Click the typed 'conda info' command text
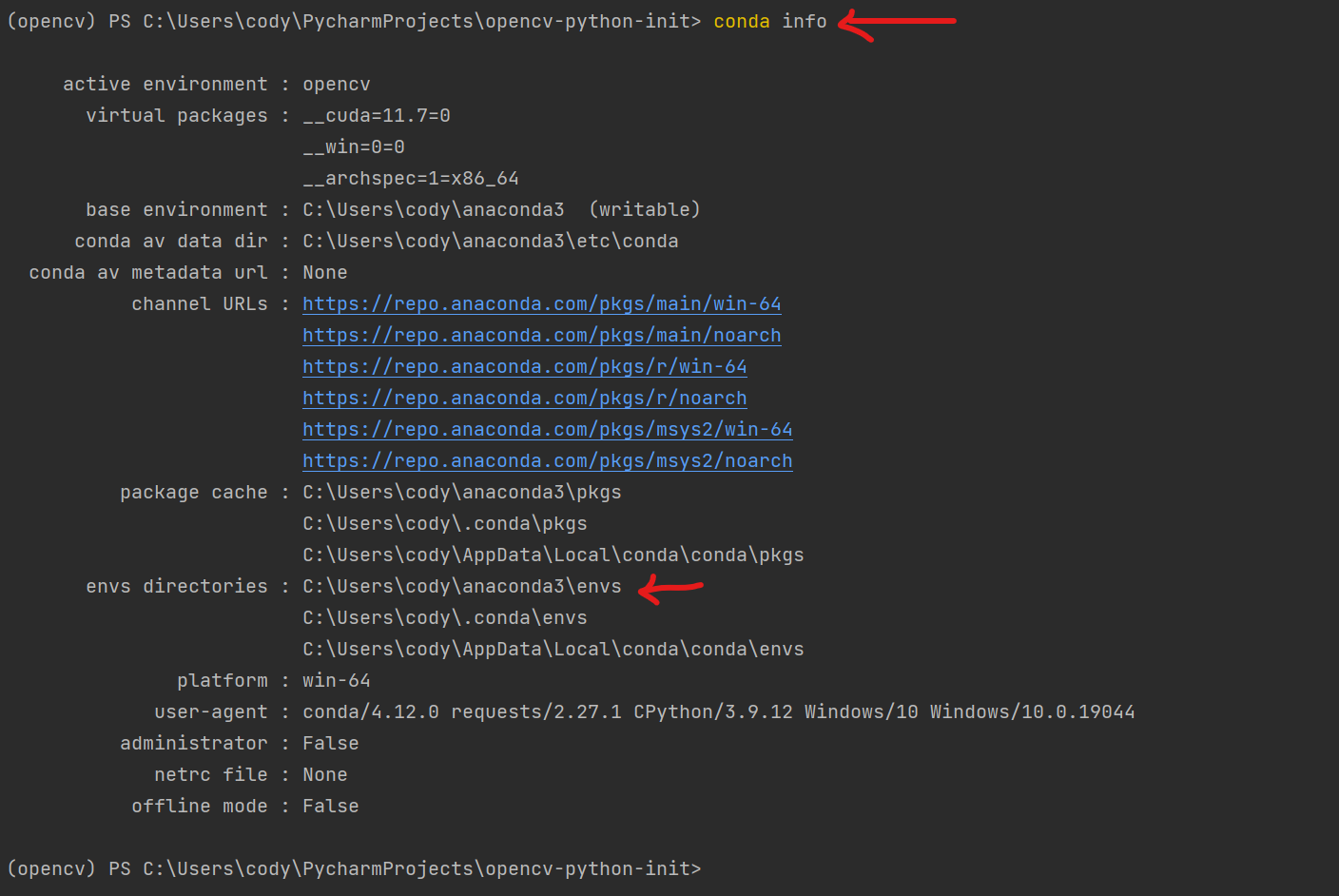The height and width of the screenshot is (896, 1339). click(769, 21)
